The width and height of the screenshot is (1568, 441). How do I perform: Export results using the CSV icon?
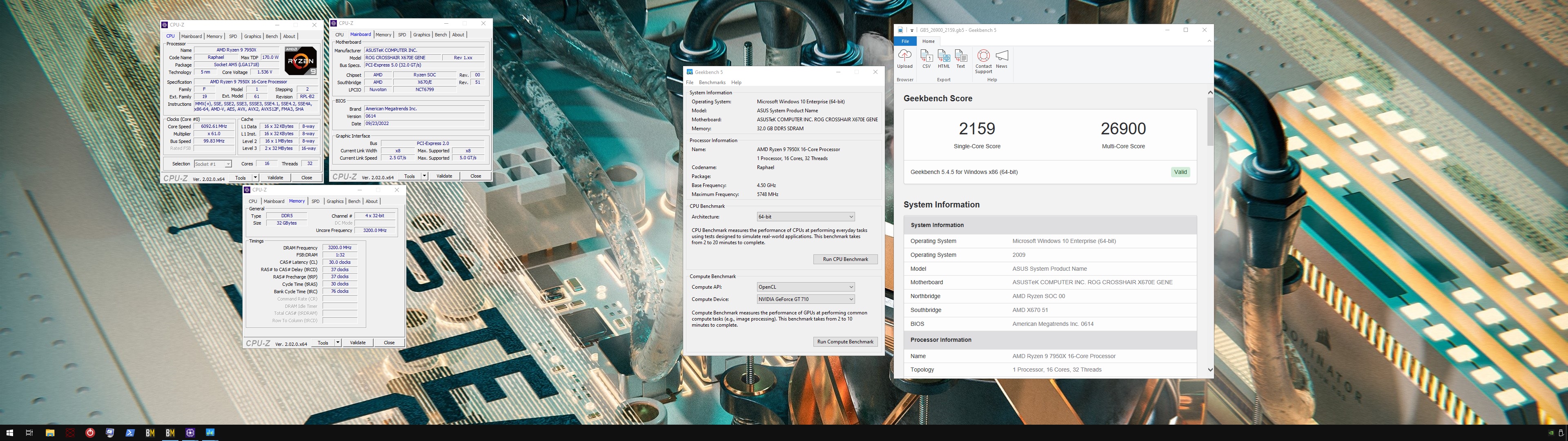927,56
